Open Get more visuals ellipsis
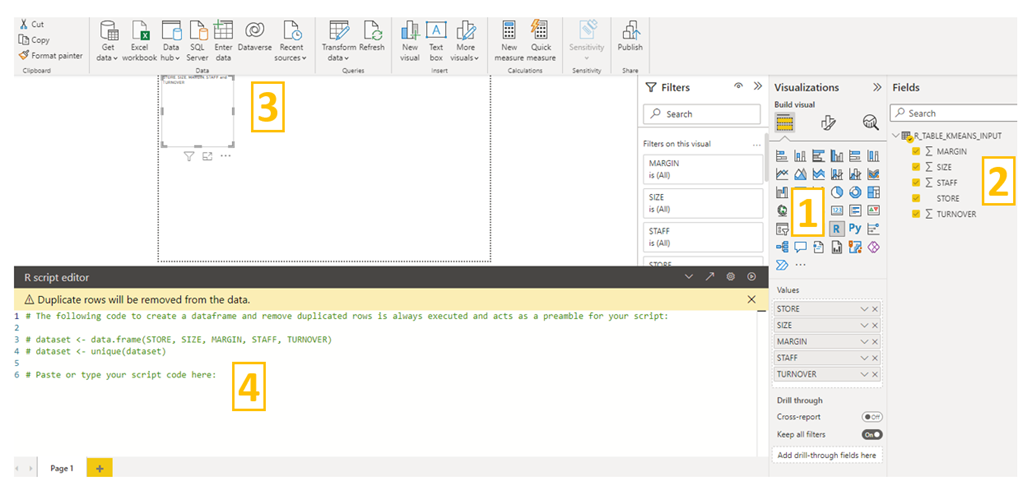The image size is (1023, 495). 801,265
